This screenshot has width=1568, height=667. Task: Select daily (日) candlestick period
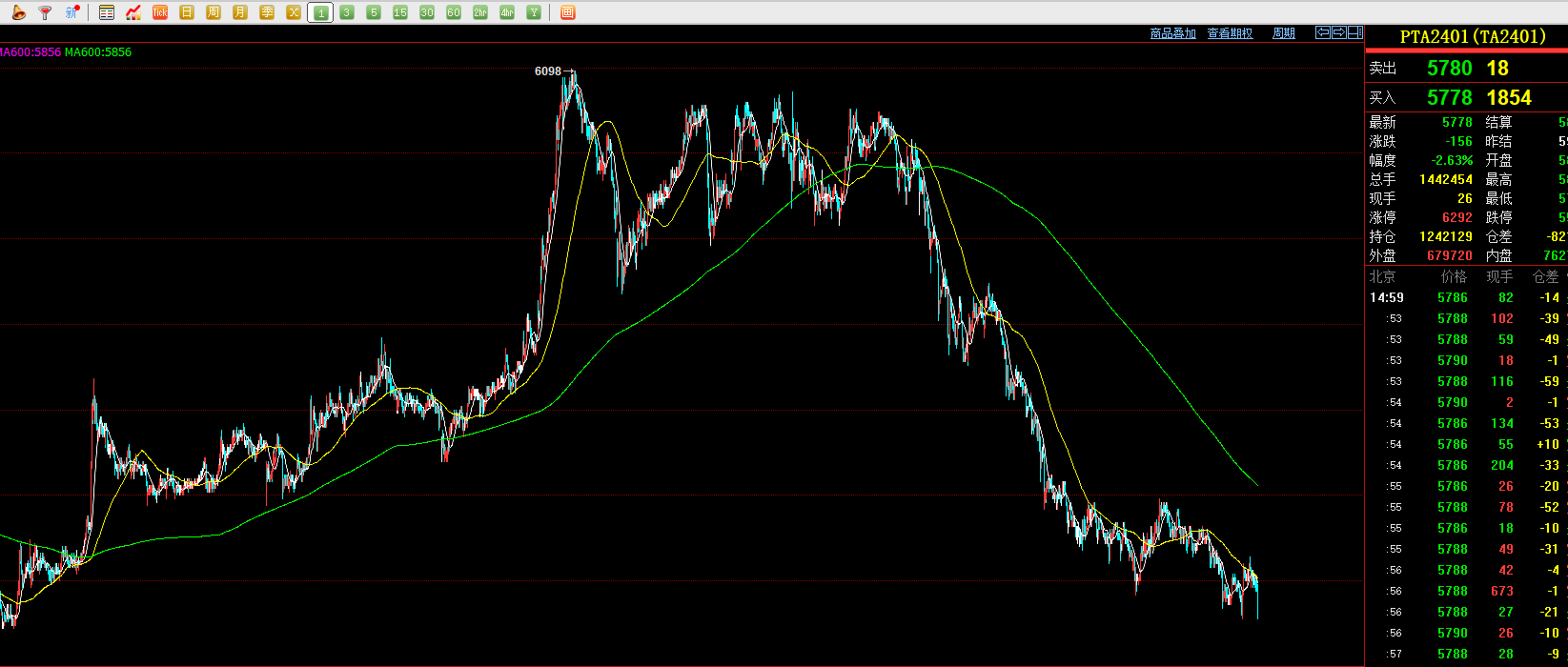(187, 12)
